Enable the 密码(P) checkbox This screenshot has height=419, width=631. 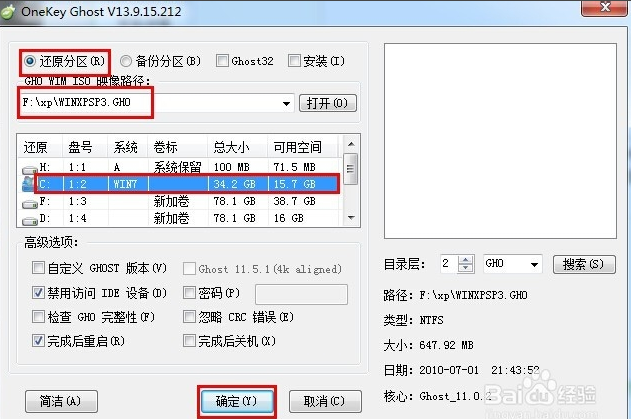point(189,293)
